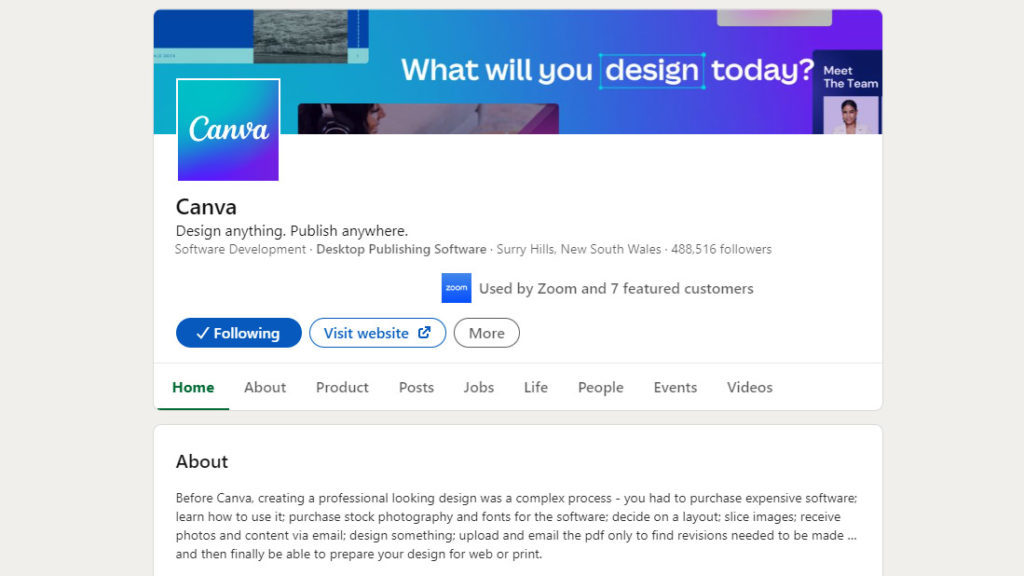Click Used by Zoom and 7 featured customers
The height and width of the screenshot is (576, 1024).
coord(616,288)
